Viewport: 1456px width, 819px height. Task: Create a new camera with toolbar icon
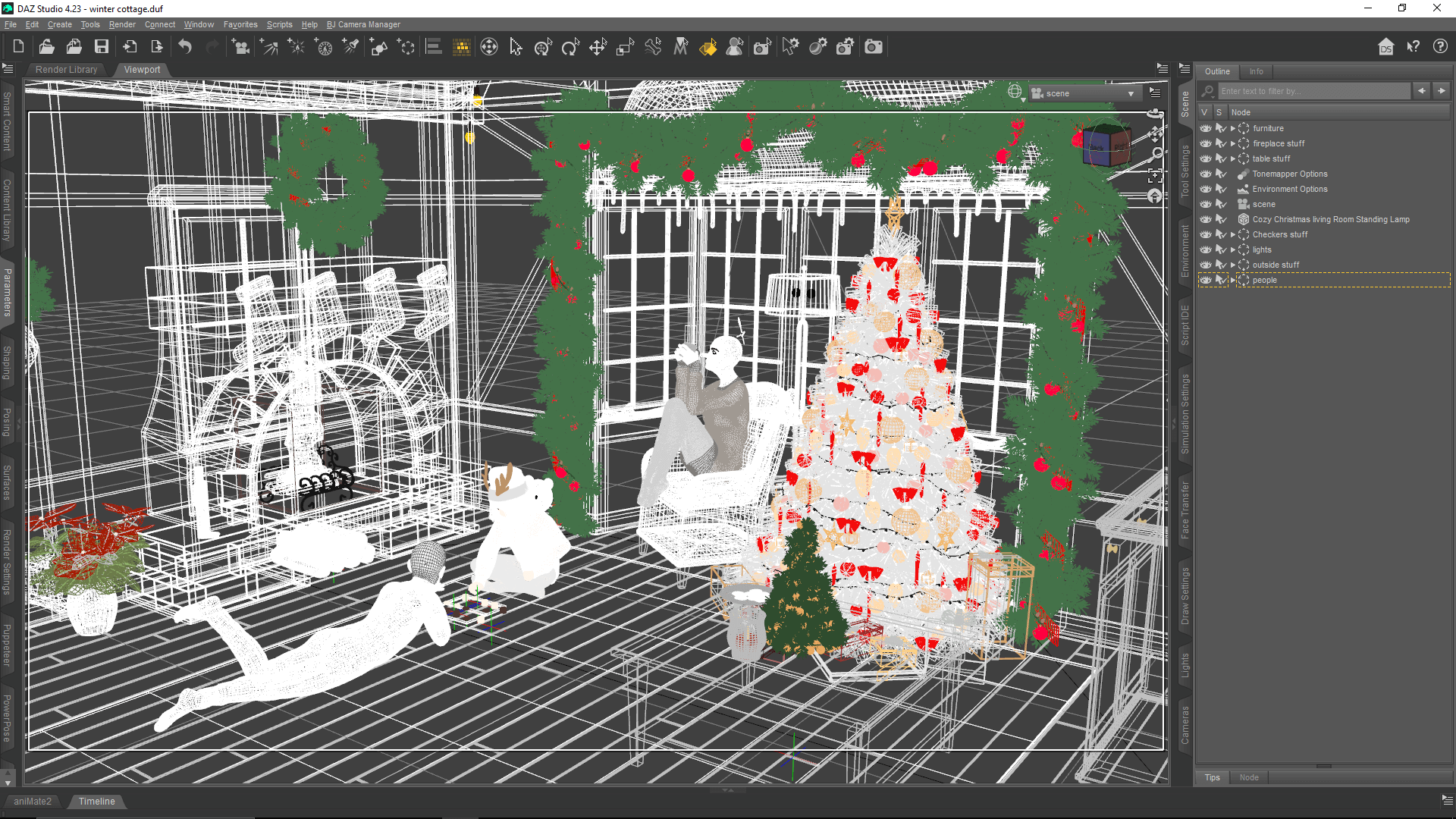[241, 47]
